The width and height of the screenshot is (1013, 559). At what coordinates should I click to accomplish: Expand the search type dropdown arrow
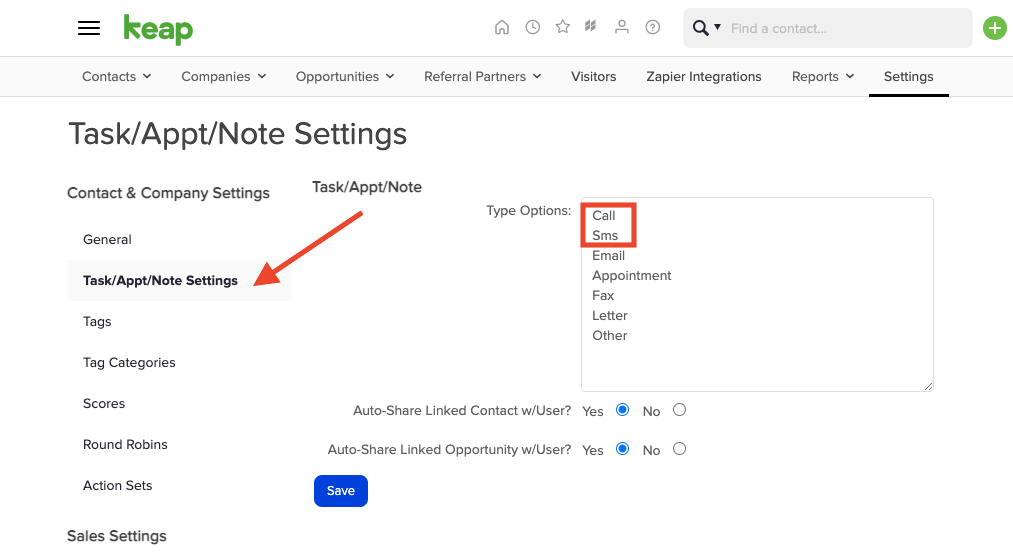tap(717, 27)
